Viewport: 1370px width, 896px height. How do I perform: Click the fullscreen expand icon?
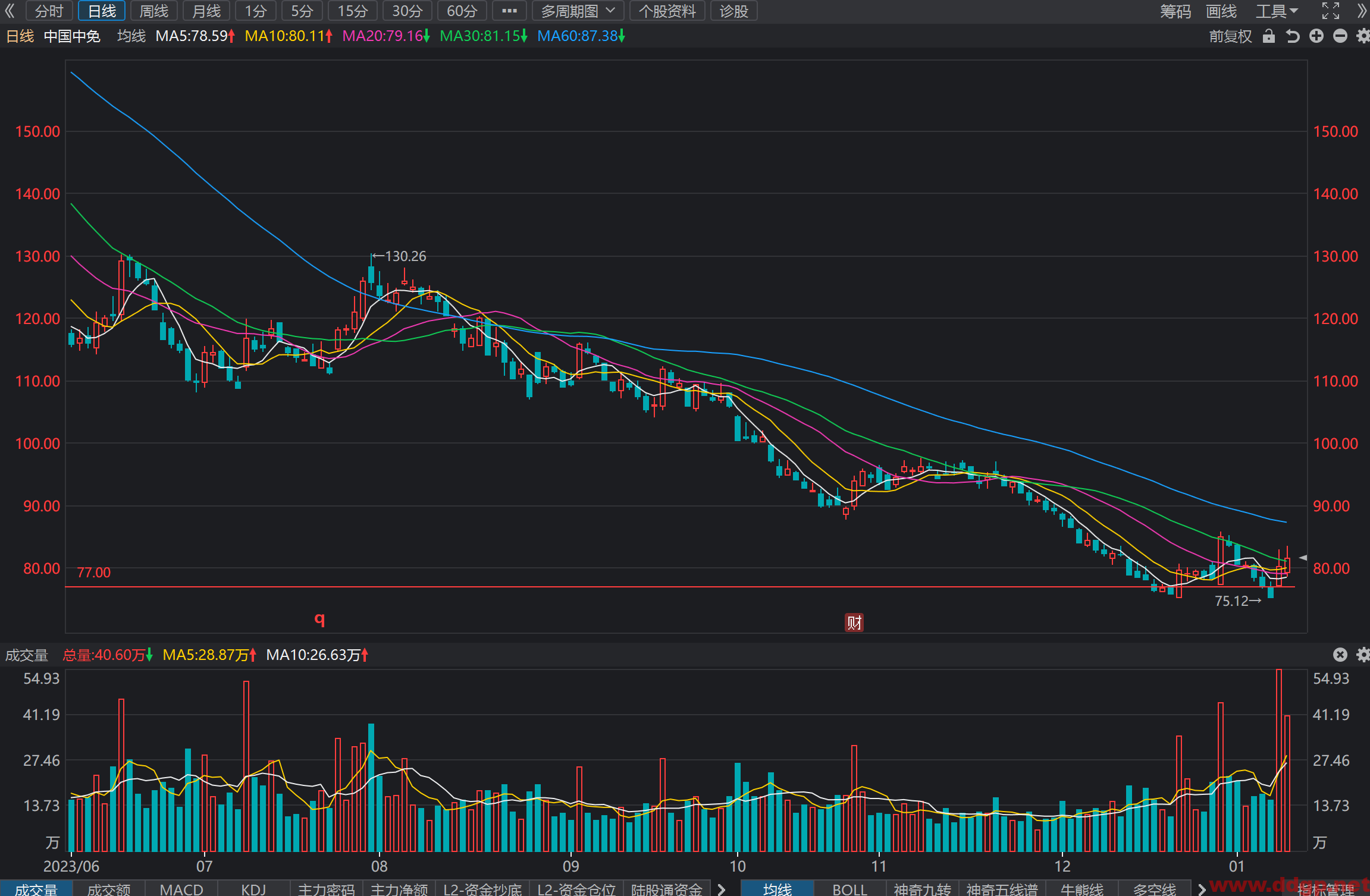click(1331, 11)
